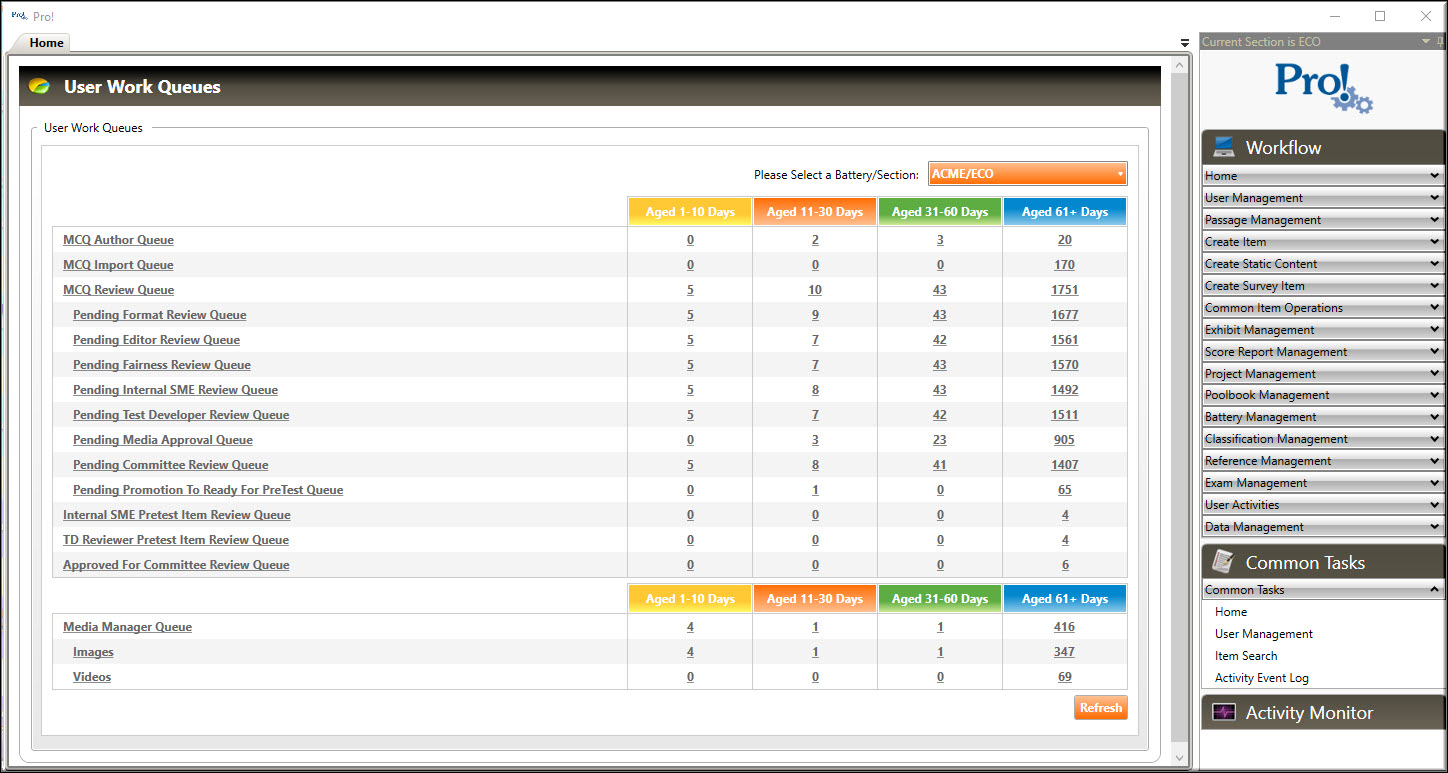Viewport: 1448px width, 773px height.
Task: Open the tab list arrow beside Home tab
Action: point(1185,43)
